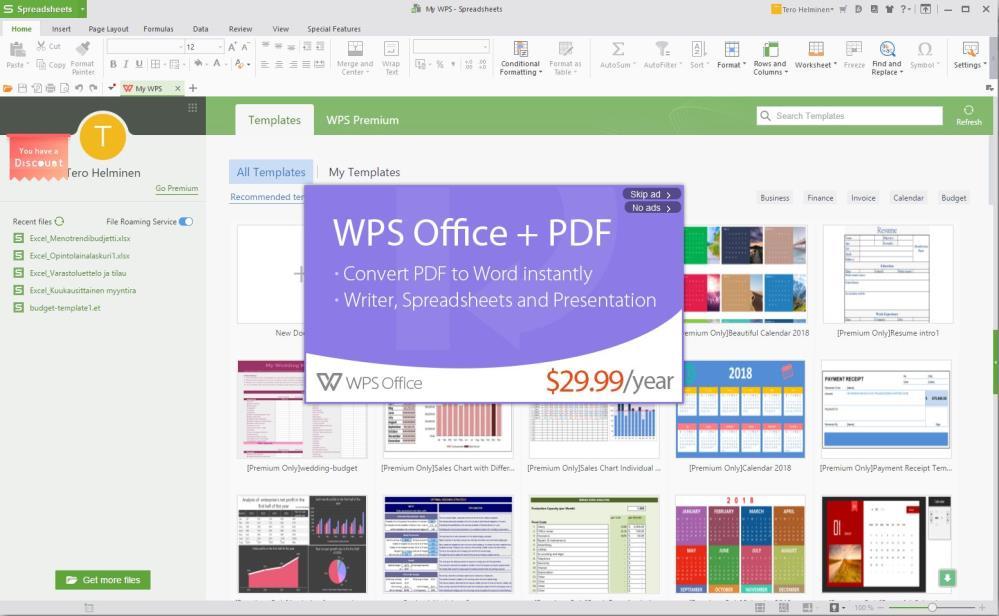This screenshot has width=999, height=616.
Task: Click the undo arrow icon
Action: click(78, 89)
